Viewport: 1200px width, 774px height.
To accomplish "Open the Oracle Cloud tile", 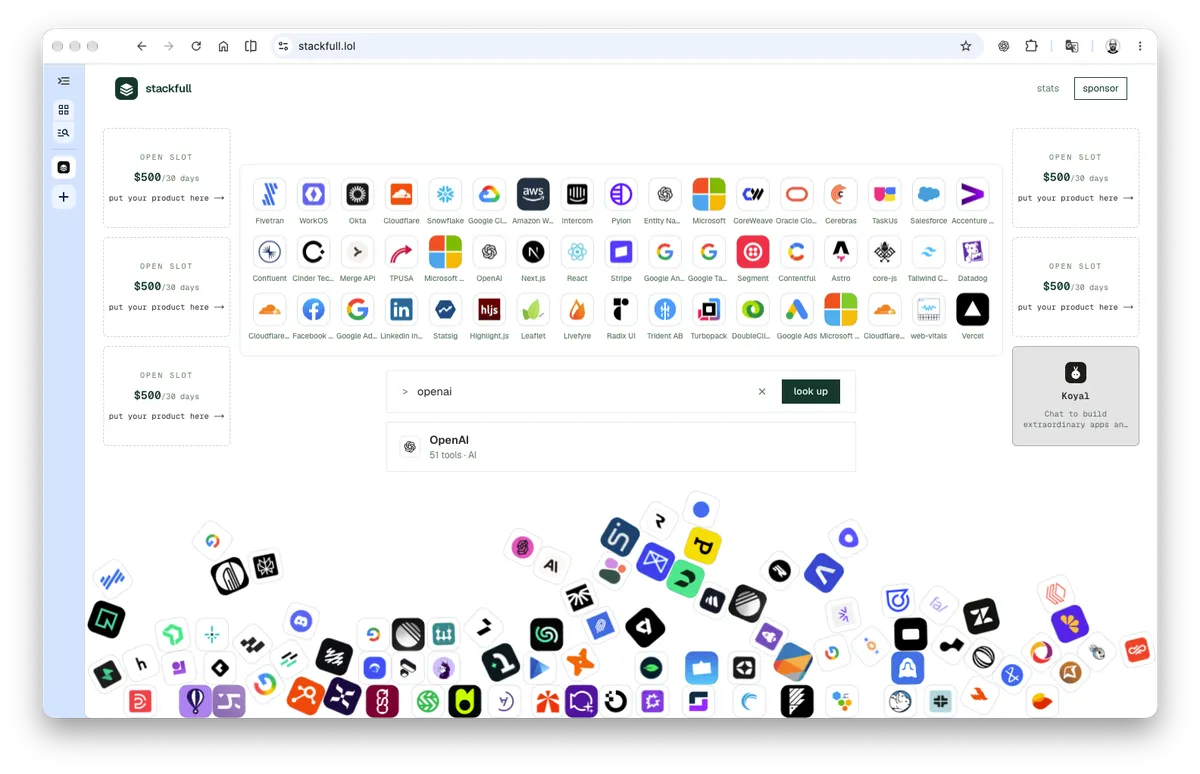I will 797,194.
